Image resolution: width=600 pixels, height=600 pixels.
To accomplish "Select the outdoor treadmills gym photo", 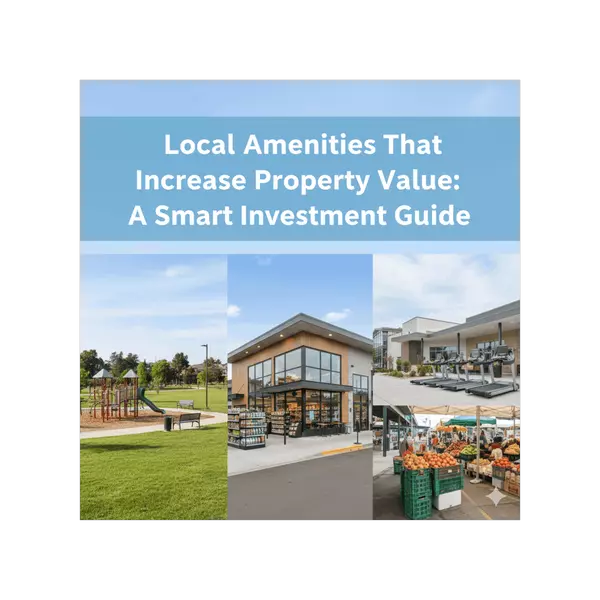I will coord(447,329).
